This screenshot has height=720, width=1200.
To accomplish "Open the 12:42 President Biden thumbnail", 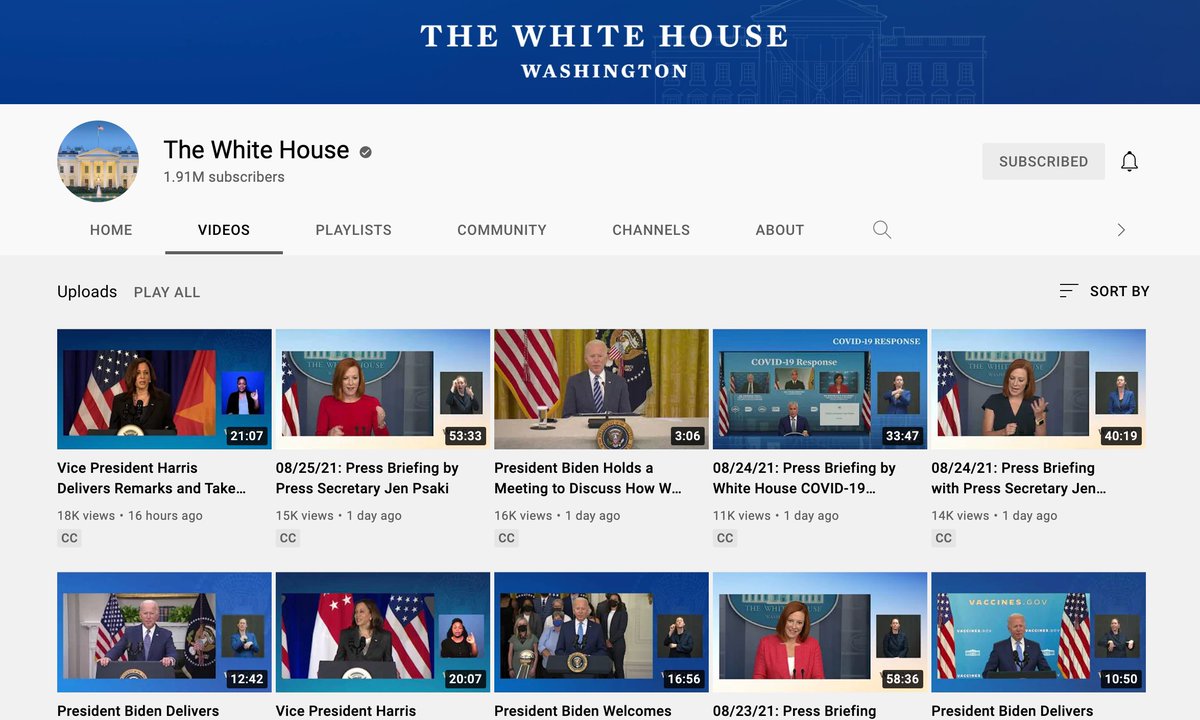I will point(164,632).
